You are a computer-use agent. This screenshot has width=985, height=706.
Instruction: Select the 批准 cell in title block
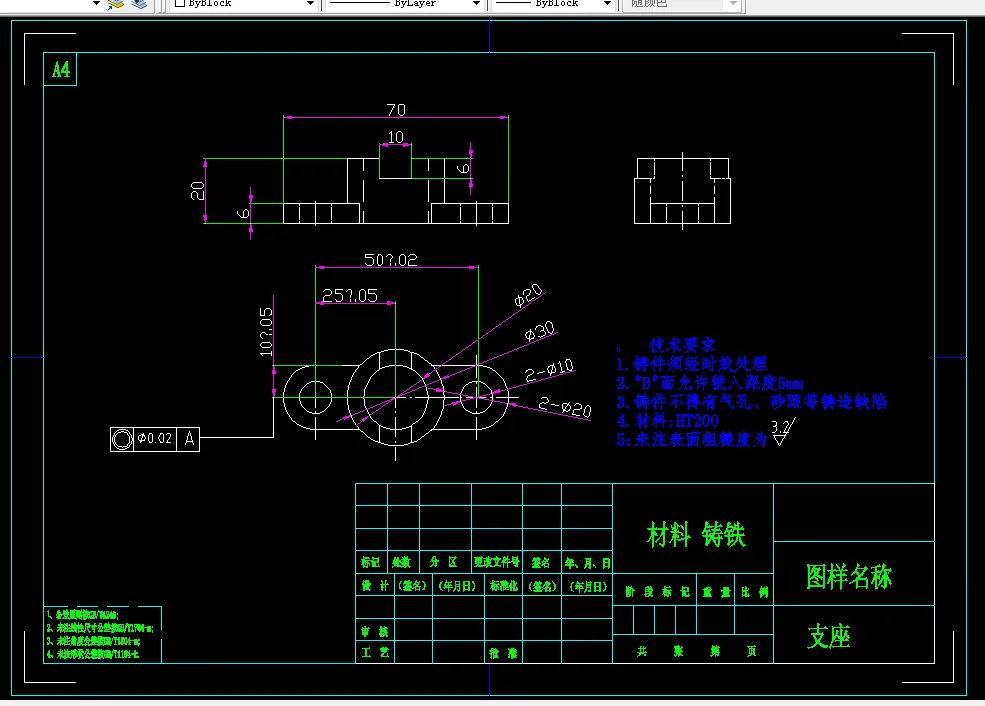tap(504, 653)
